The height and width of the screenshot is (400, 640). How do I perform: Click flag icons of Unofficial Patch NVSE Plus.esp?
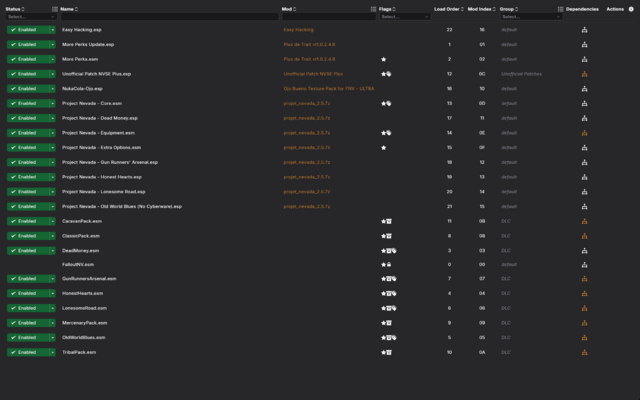[x=386, y=74]
